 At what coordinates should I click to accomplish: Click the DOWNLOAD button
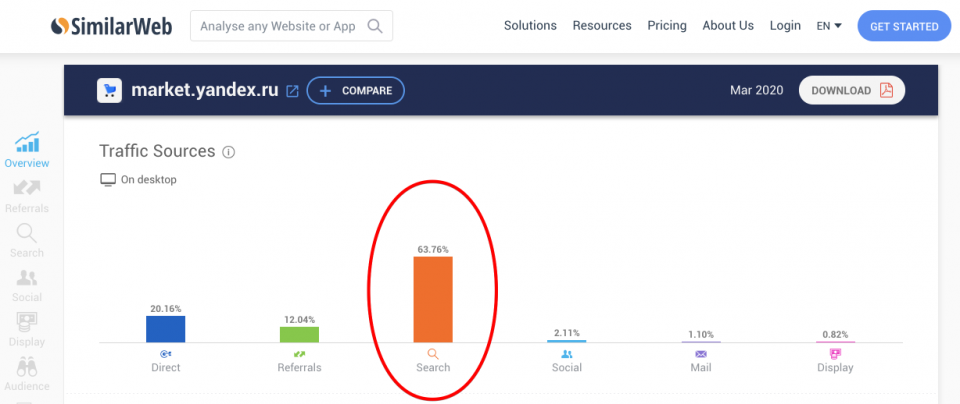click(x=852, y=91)
